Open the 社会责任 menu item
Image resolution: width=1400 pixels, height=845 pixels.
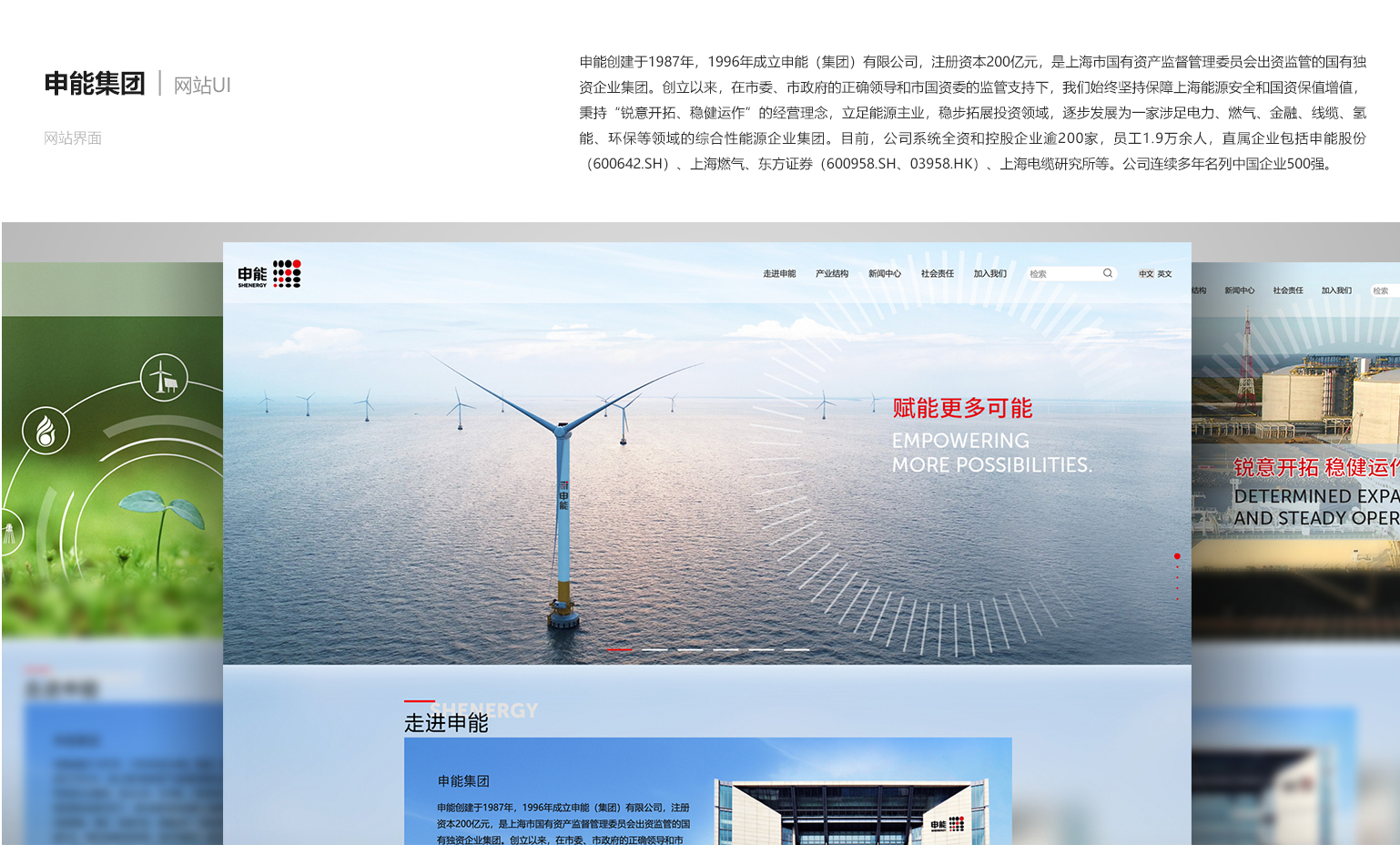coord(938,274)
